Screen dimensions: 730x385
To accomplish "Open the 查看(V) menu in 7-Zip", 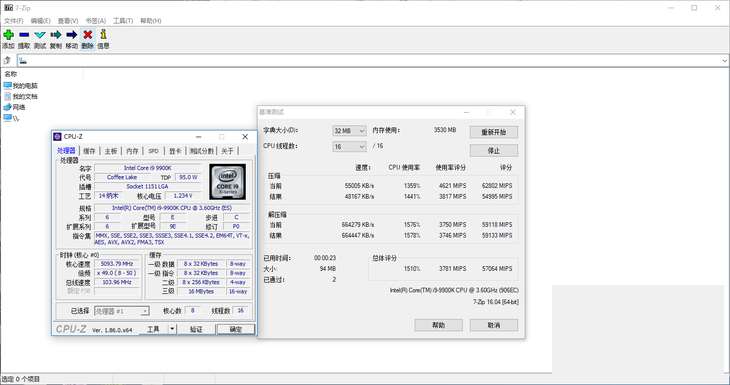I will 68,21.
